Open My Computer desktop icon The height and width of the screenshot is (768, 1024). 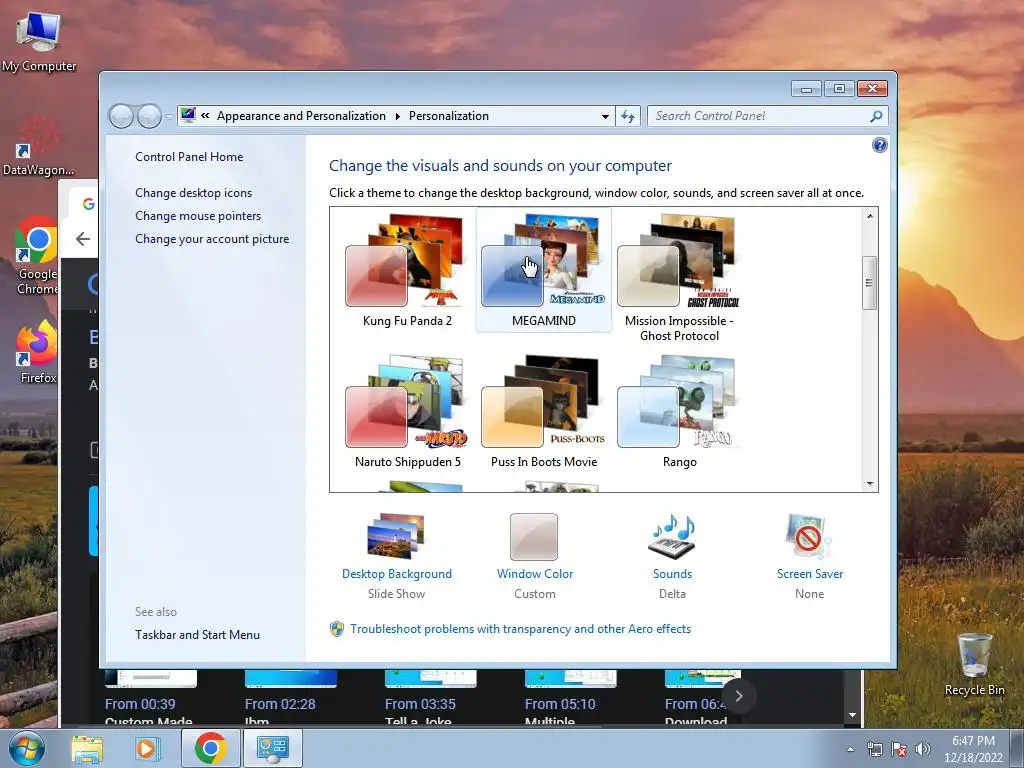39,42
